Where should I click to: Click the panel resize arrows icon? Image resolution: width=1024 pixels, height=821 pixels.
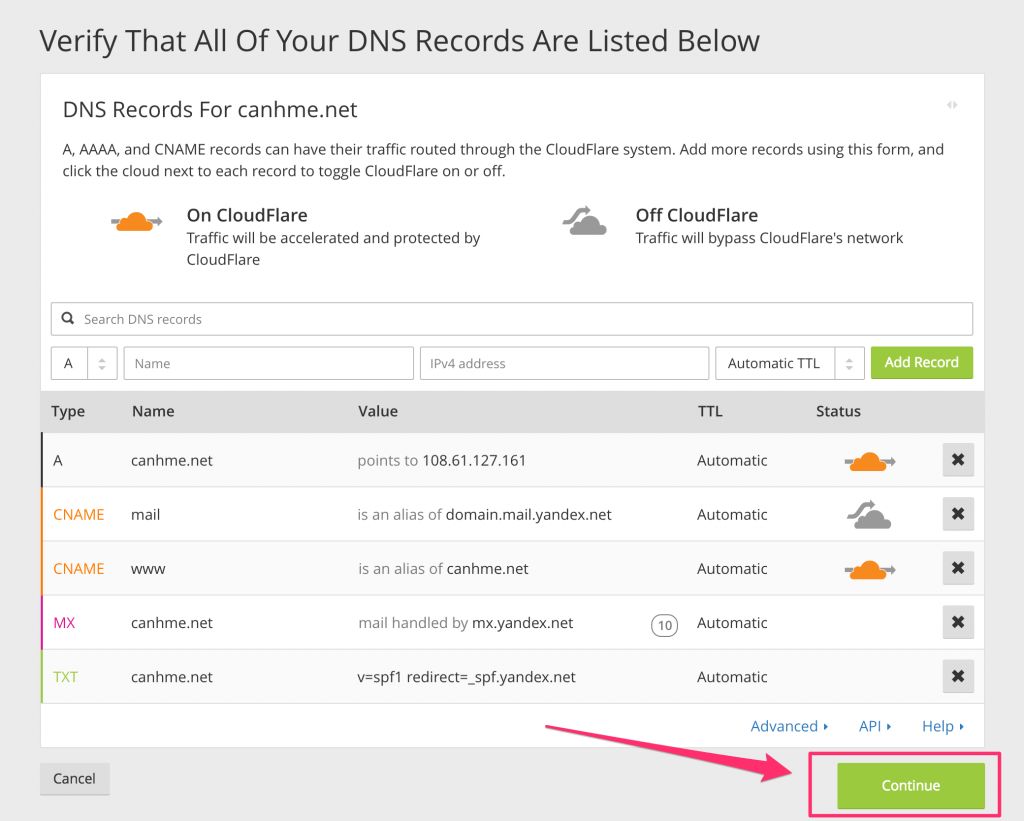tap(952, 105)
